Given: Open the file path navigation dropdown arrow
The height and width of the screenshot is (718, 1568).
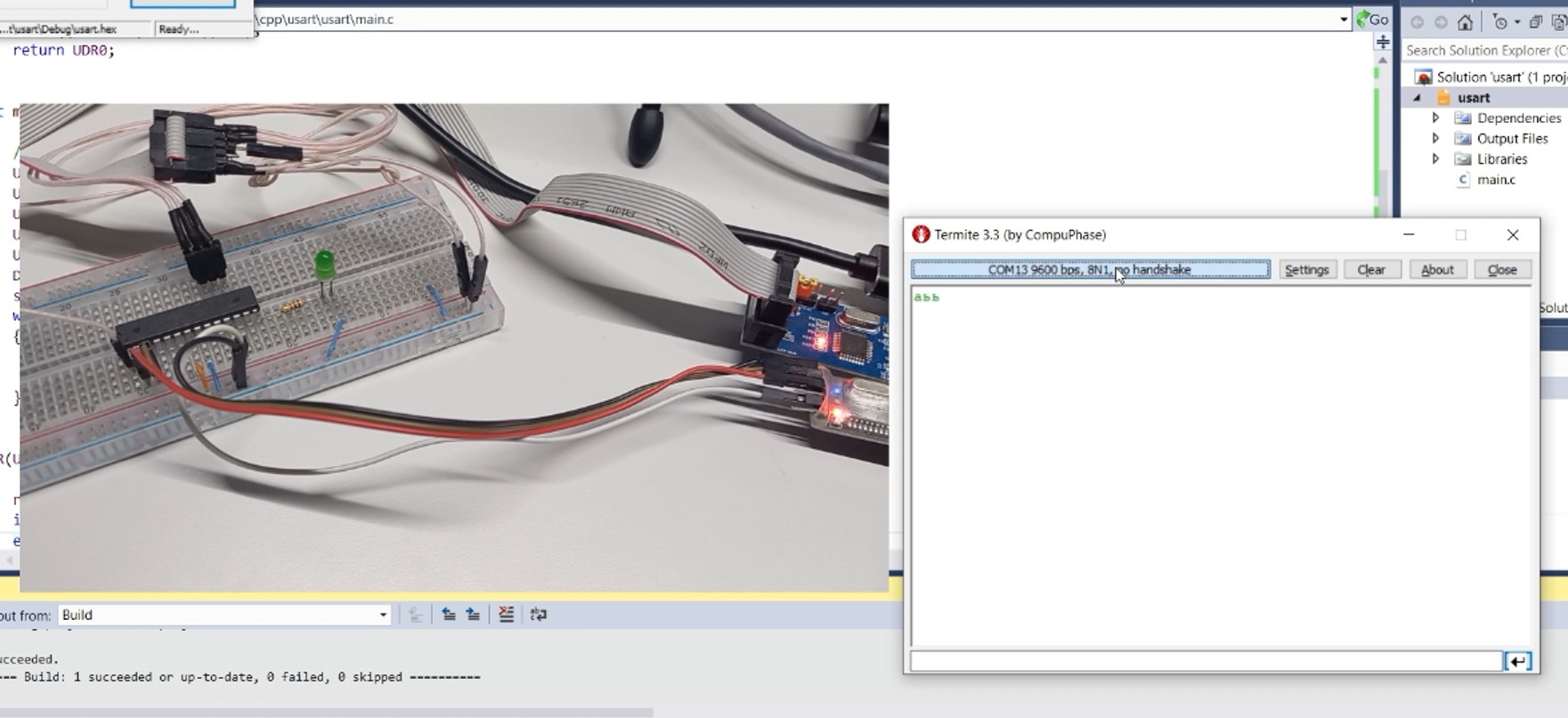Looking at the screenshot, I should (x=1343, y=20).
